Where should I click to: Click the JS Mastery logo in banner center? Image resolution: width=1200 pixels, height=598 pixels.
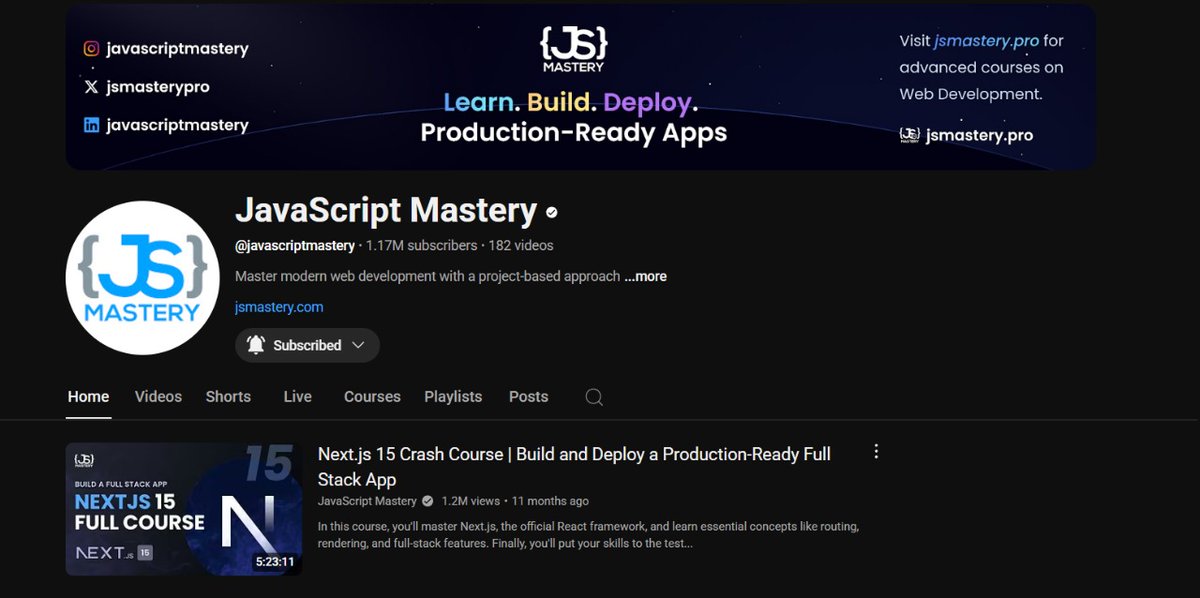[573, 48]
